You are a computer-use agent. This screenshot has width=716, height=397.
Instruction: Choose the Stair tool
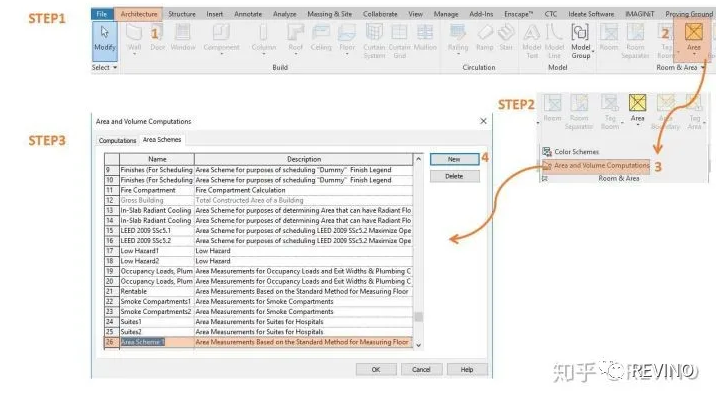point(506,37)
